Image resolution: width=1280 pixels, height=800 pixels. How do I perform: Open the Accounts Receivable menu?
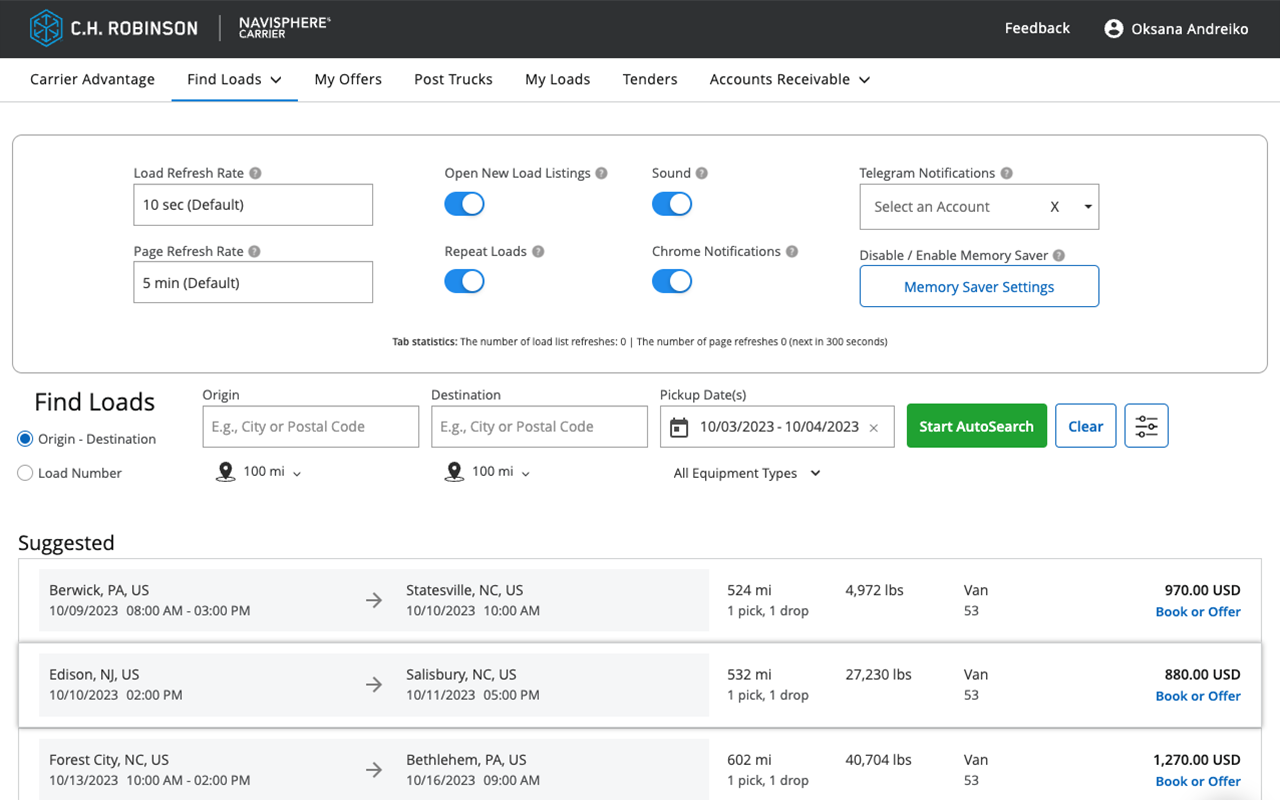pyautogui.click(x=789, y=79)
